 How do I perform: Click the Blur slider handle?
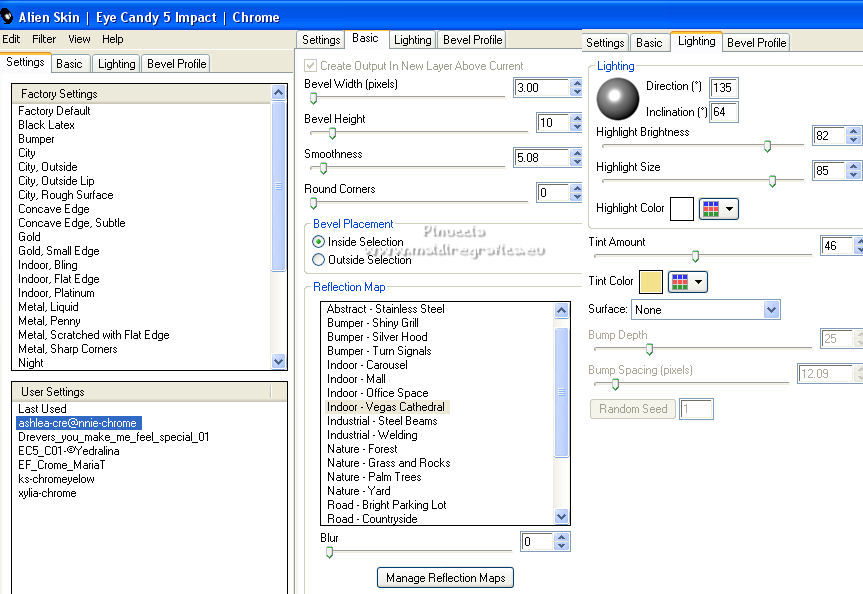[329, 552]
